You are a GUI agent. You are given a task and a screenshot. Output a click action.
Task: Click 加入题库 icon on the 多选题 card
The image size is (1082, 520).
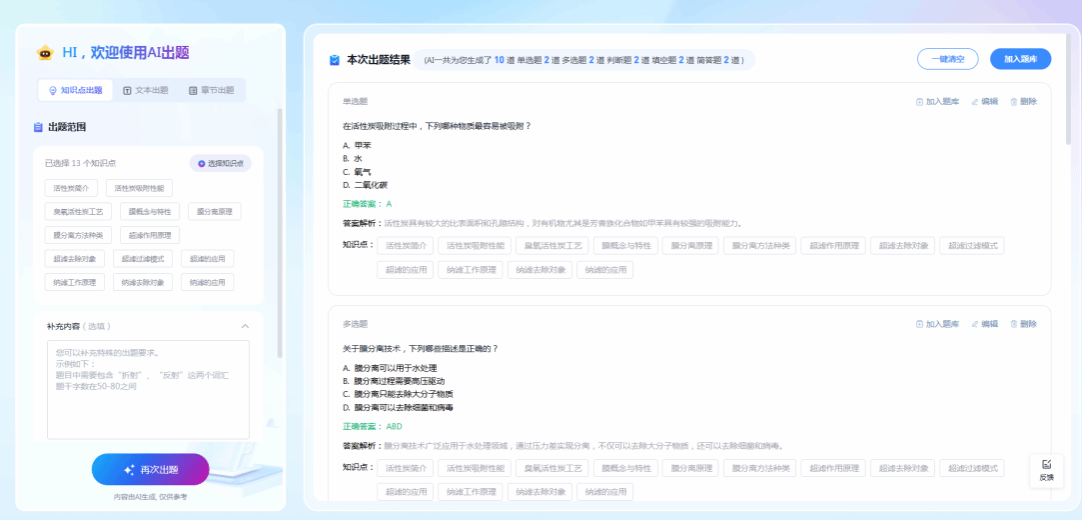tap(919, 324)
